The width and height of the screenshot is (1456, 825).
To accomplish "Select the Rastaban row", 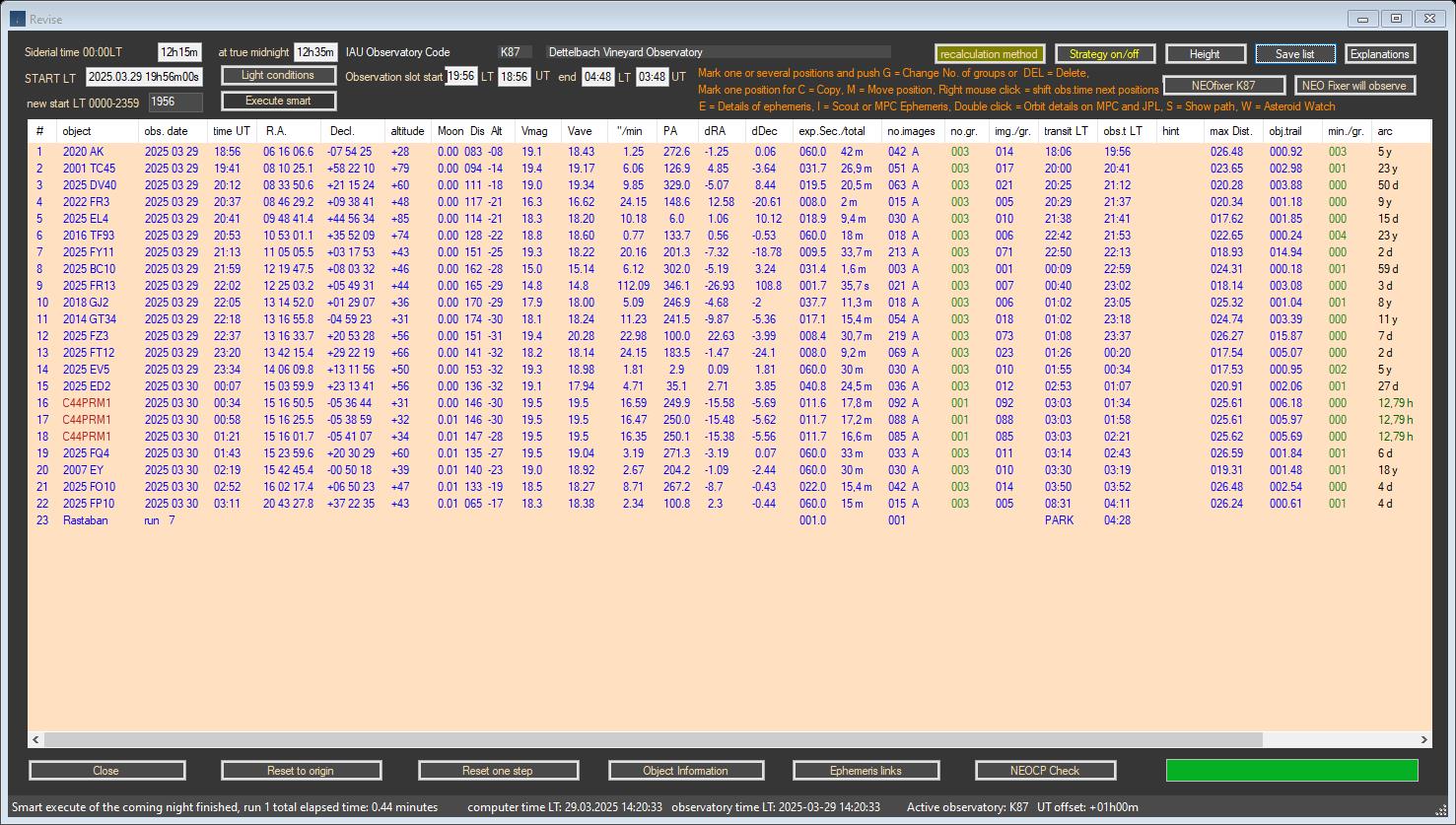I will click(x=729, y=520).
